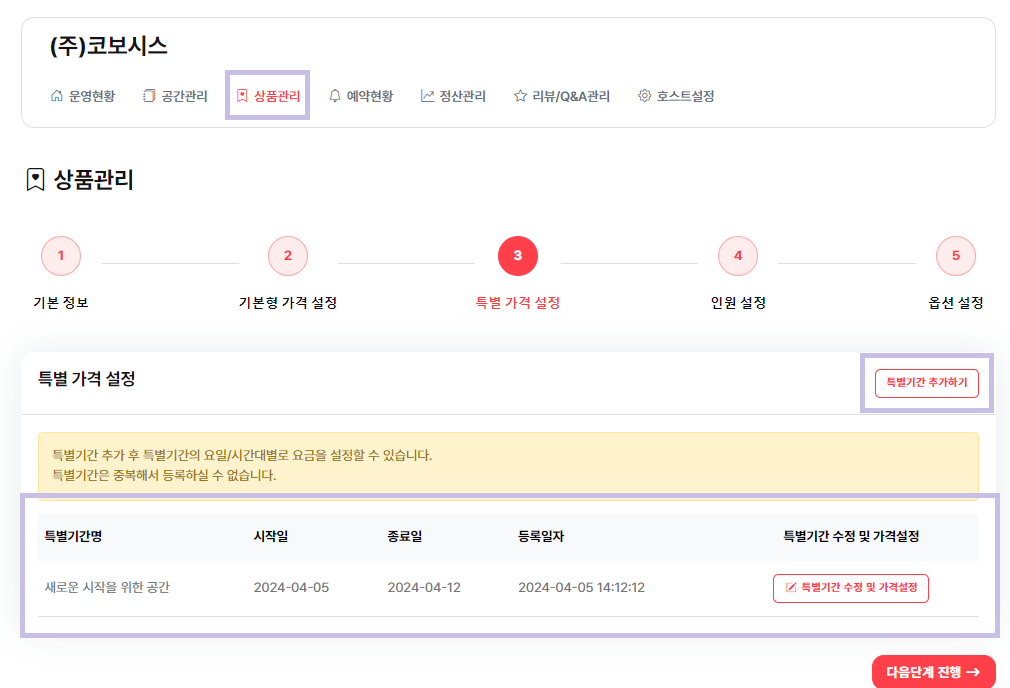1010x688 pixels.
Task: Open the 운영현황 menu tab
Action: (x=91, y=97)
